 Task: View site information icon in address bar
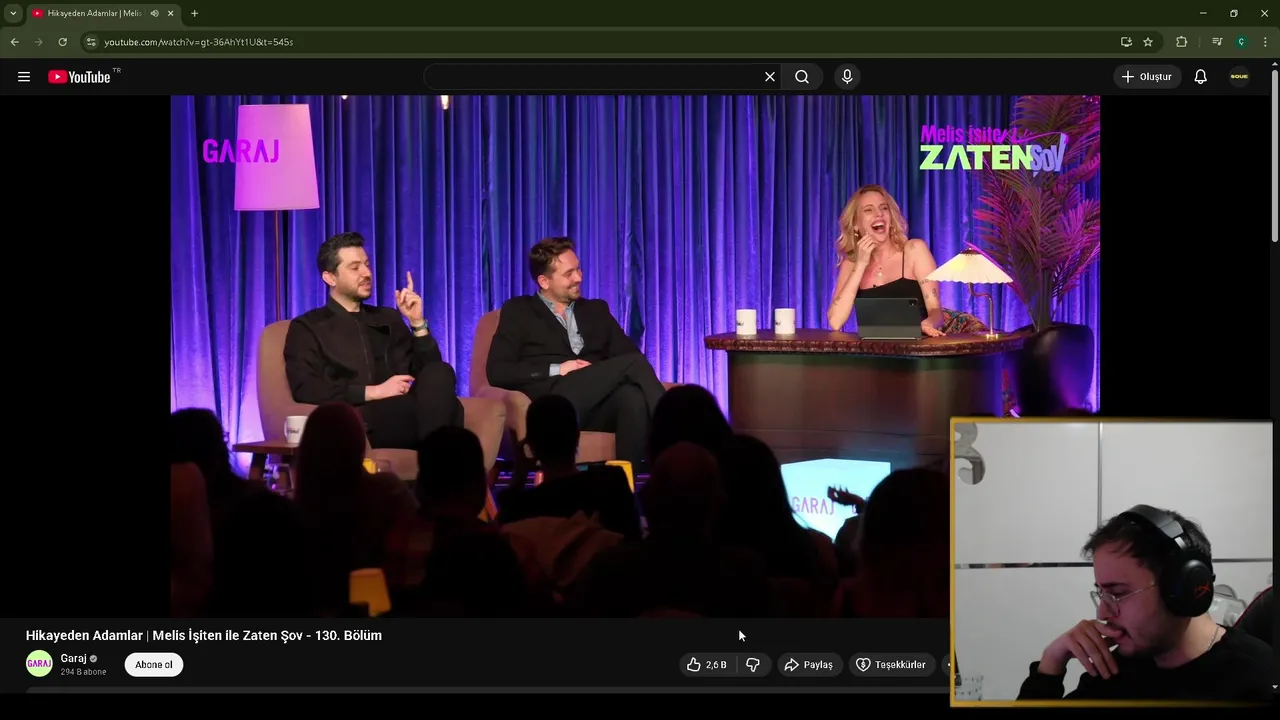pos(90,42)
